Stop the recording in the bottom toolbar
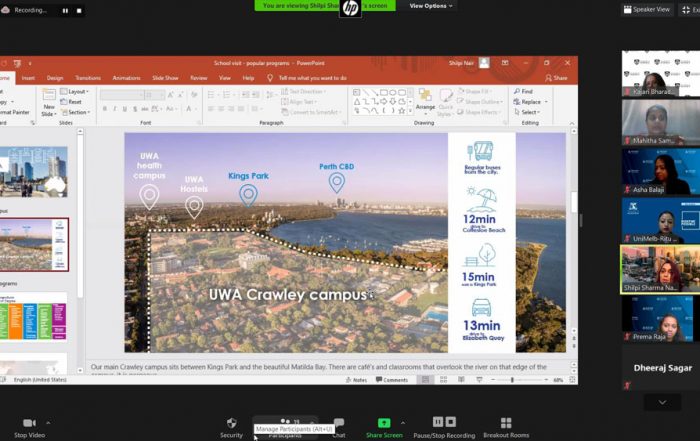Screen dimensions: 700x441 (x=451, y=422)
